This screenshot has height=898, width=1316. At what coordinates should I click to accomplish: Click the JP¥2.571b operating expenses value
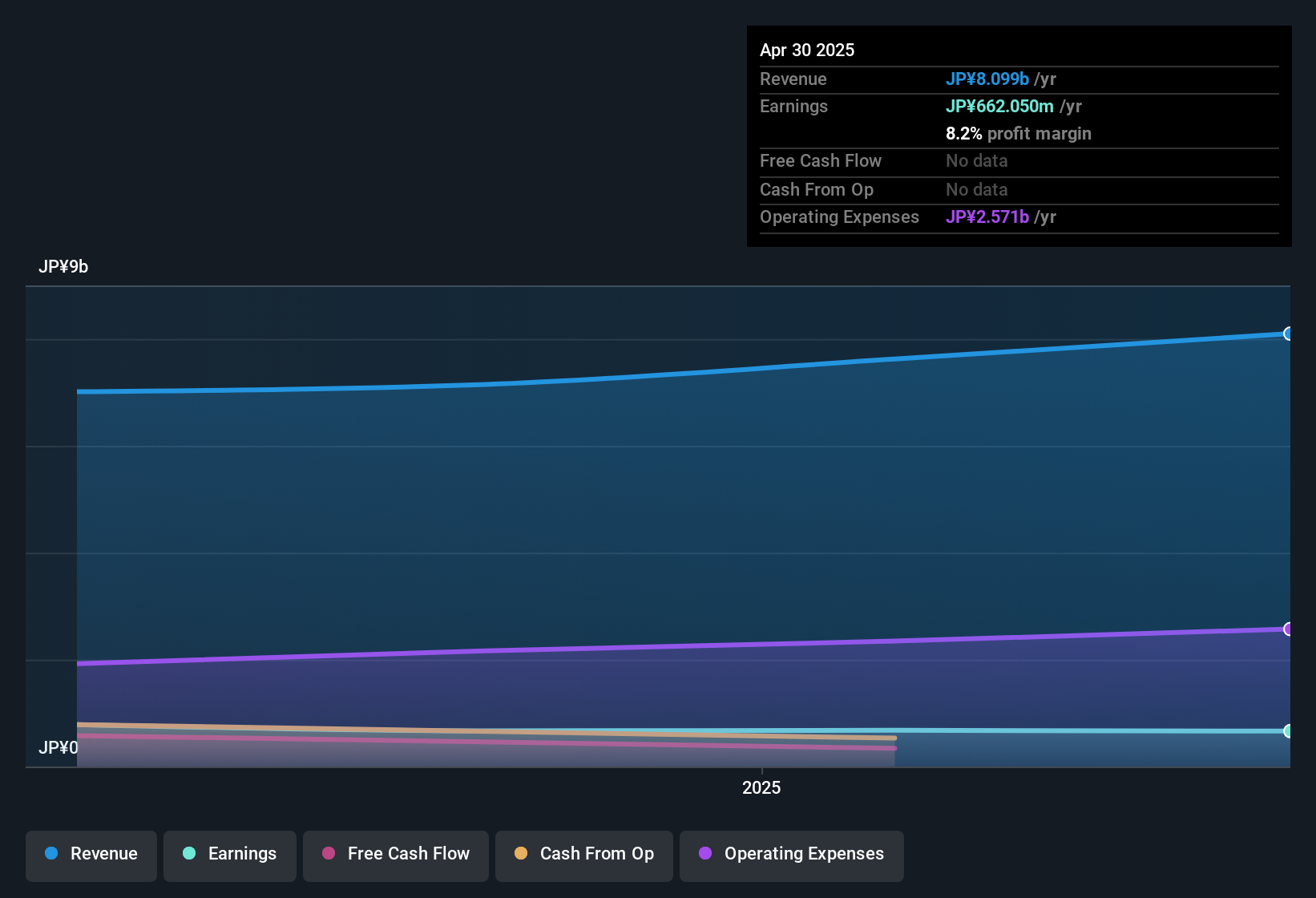coord(987,217)
